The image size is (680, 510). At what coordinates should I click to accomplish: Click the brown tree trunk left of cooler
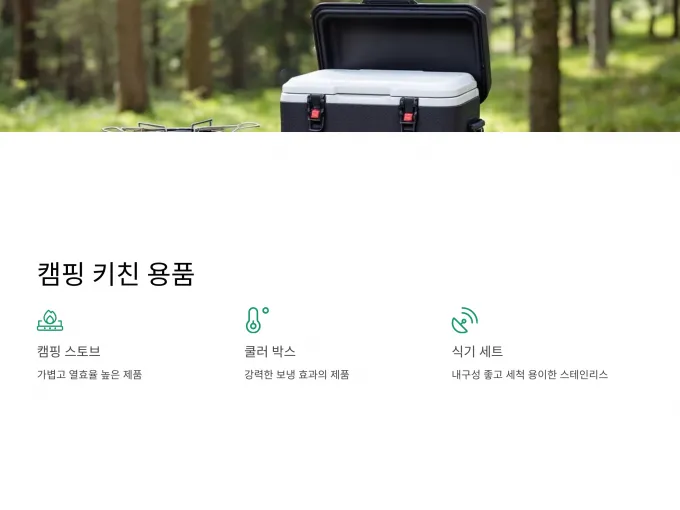pos(132,54)
